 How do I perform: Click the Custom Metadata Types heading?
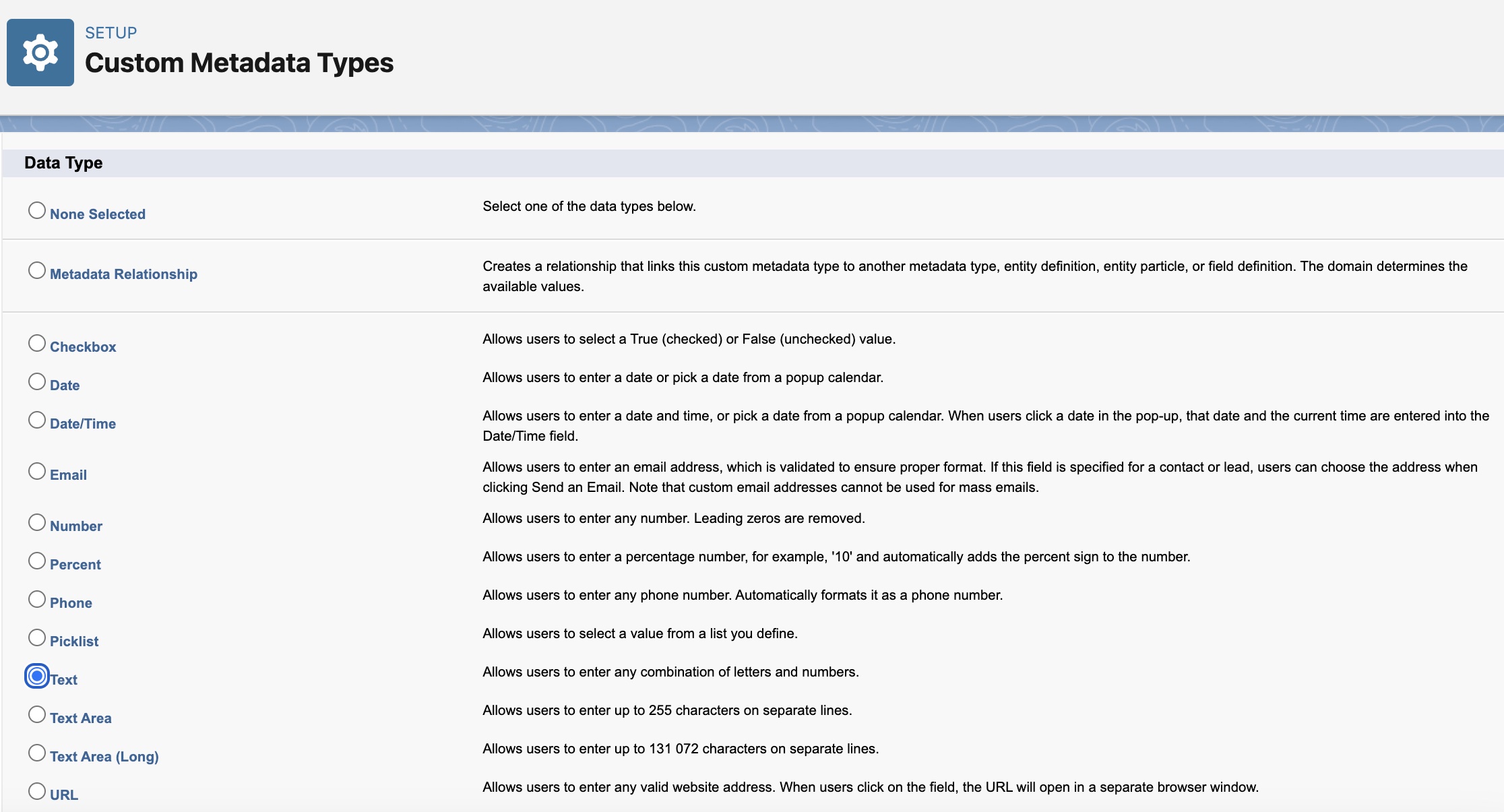pyautogui.click(x=239, y=63)
